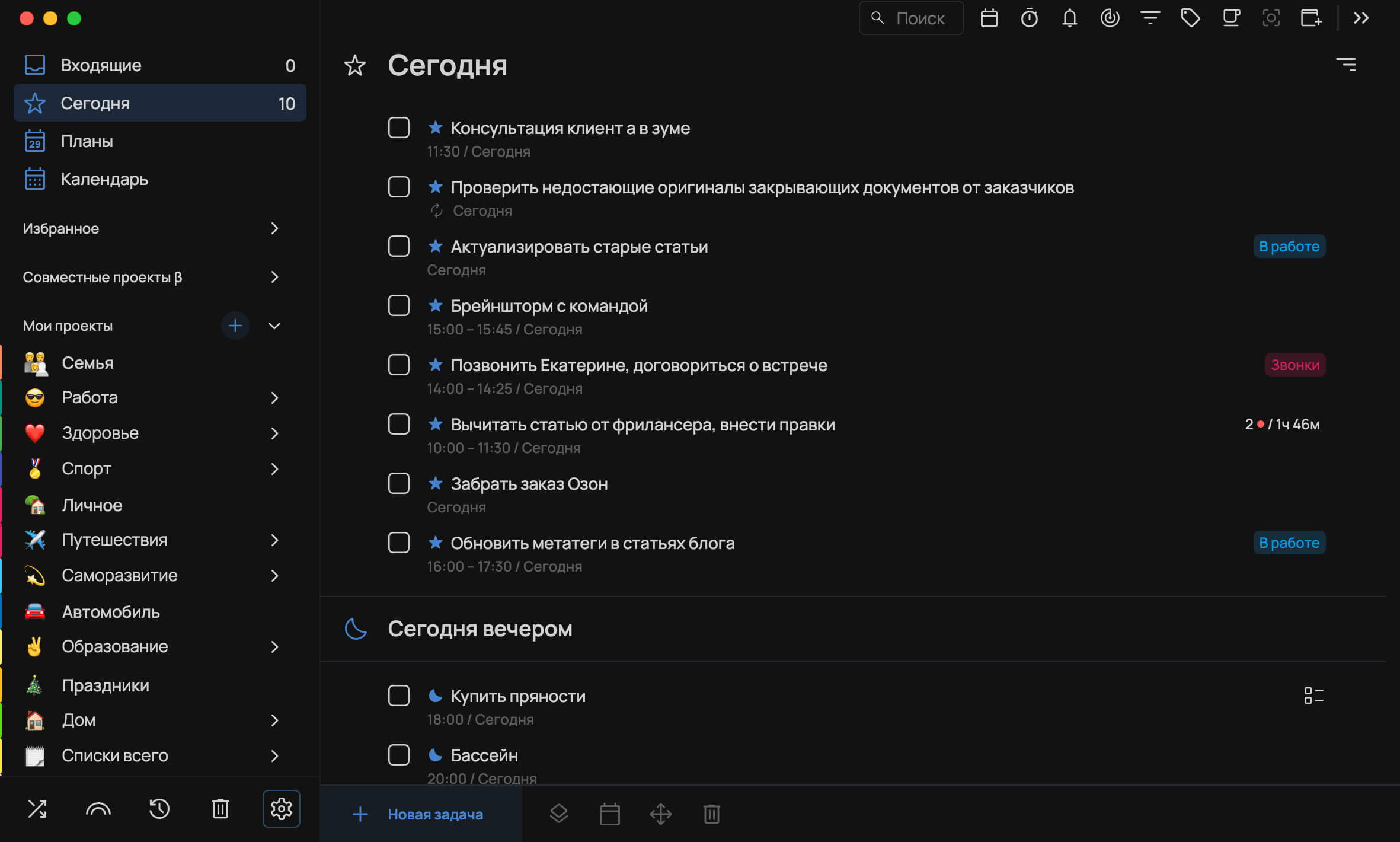Click the add window icon in toolbar
1400x842 pixels.
pyautogui.click(x=1311, y=18)
